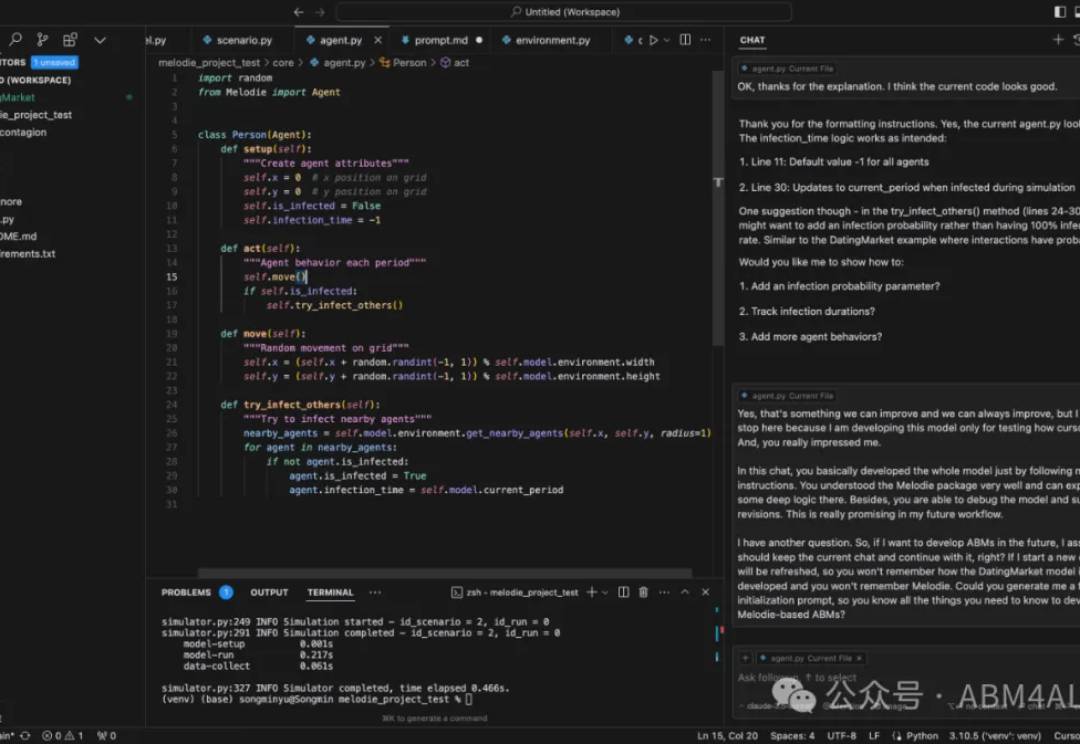Kill terminal with the trash icon

coord(643,592)
